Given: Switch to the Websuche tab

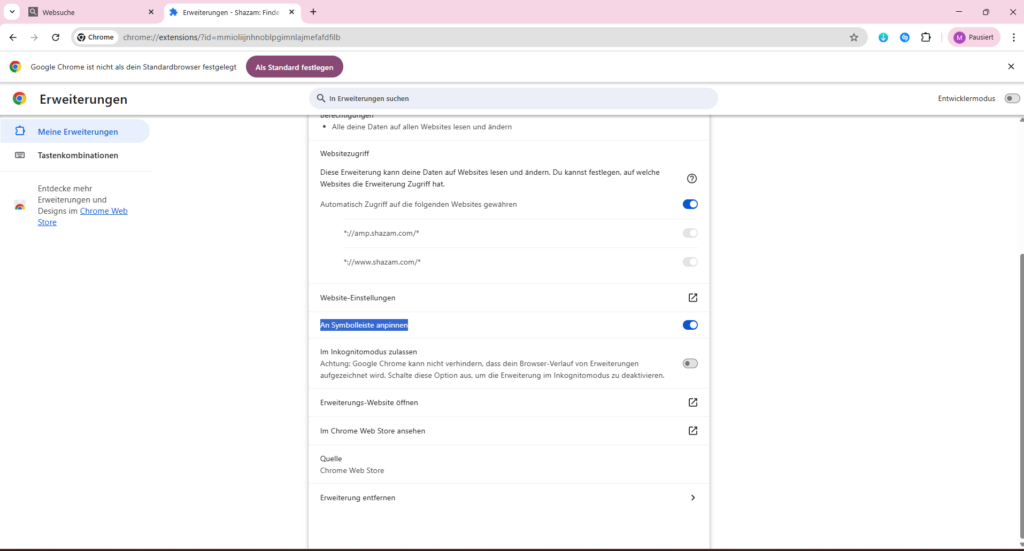Looking at the screenshot, I should [x=90, y=12].
